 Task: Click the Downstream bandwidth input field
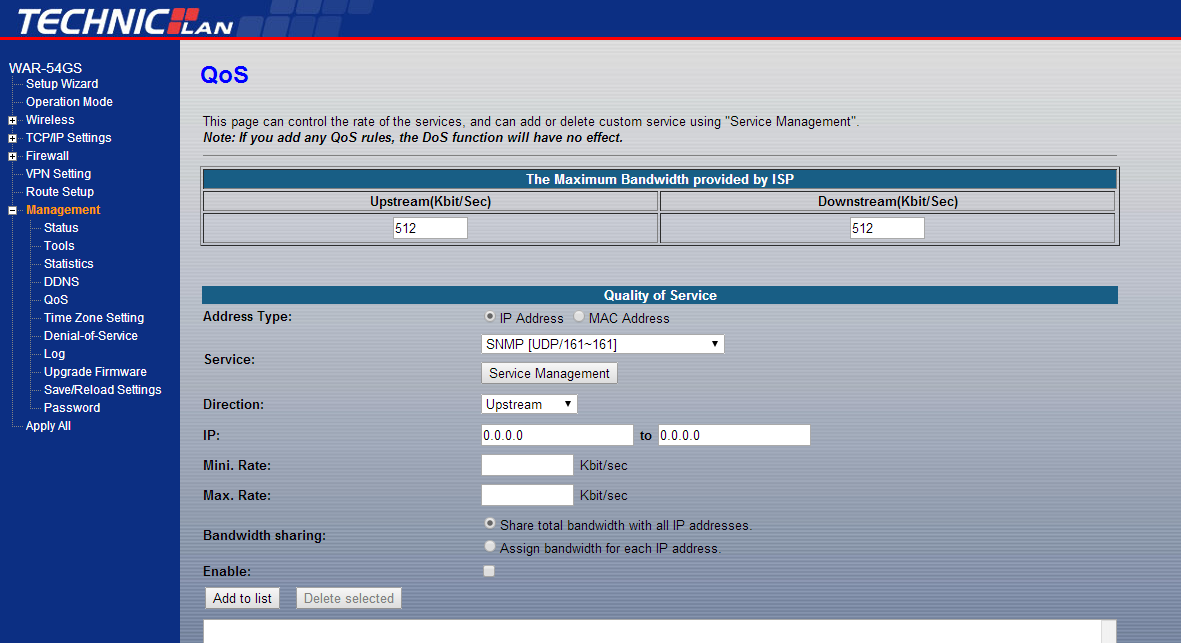[887, 228]
